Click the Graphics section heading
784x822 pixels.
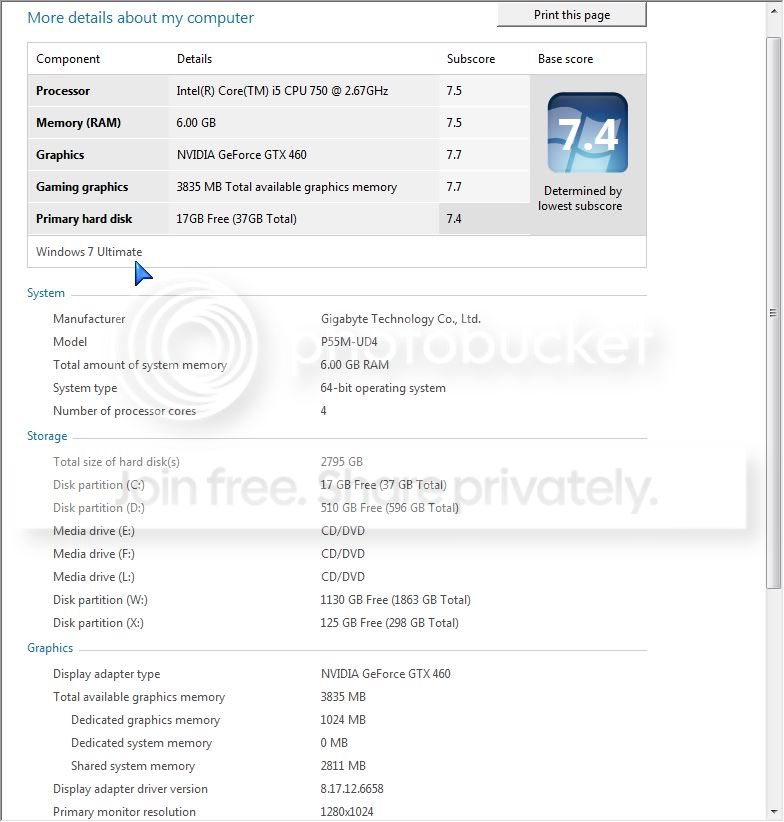pyautogui.click(x=50, y=648)
